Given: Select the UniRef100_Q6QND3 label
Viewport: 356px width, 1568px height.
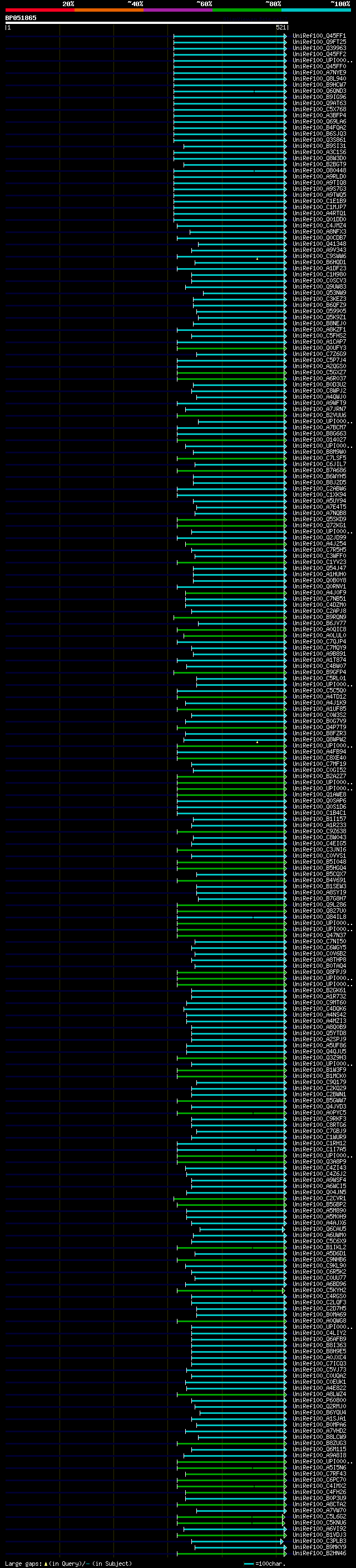Looking at the screenshot, I should [319, 91].
